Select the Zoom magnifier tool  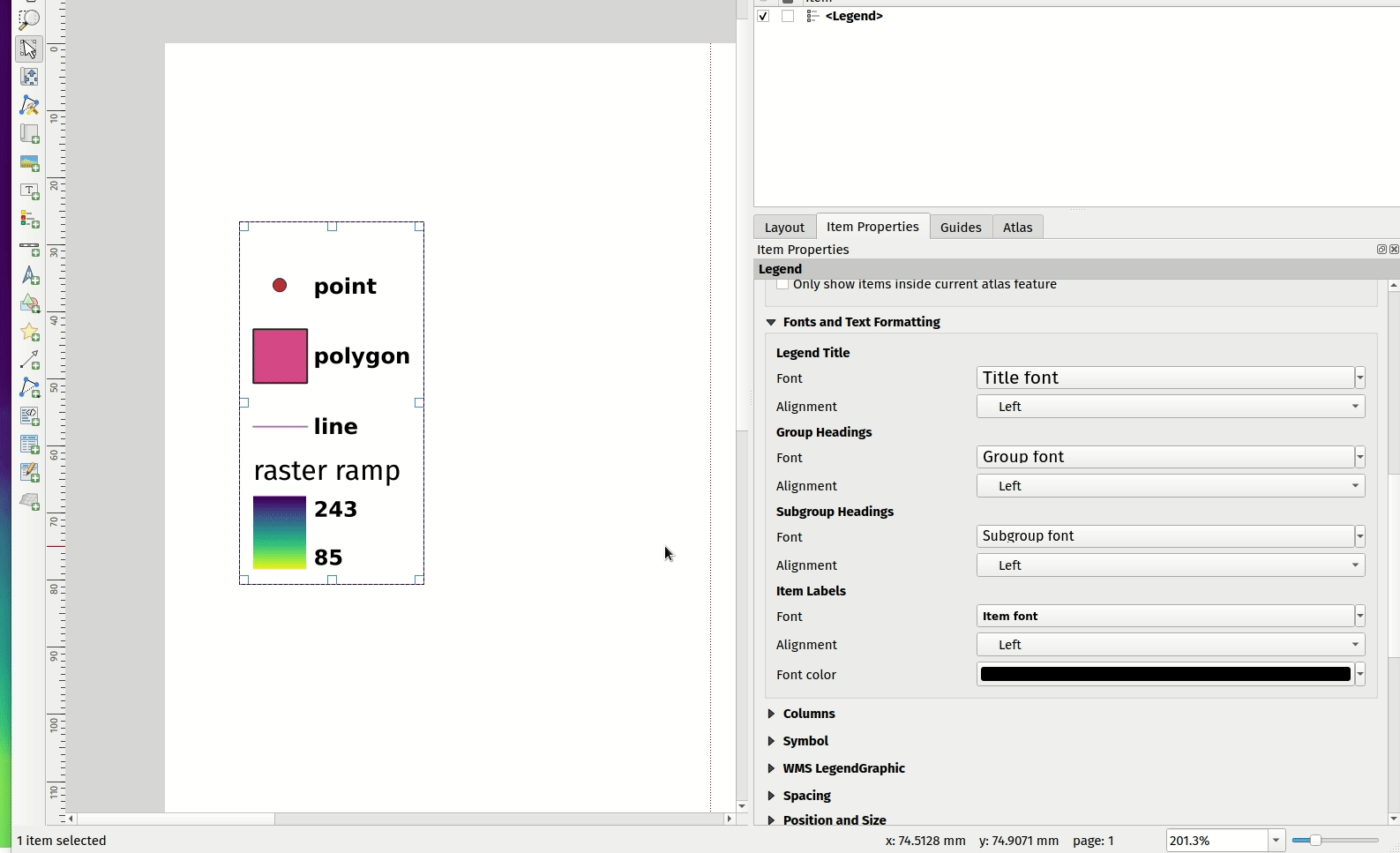29,19
